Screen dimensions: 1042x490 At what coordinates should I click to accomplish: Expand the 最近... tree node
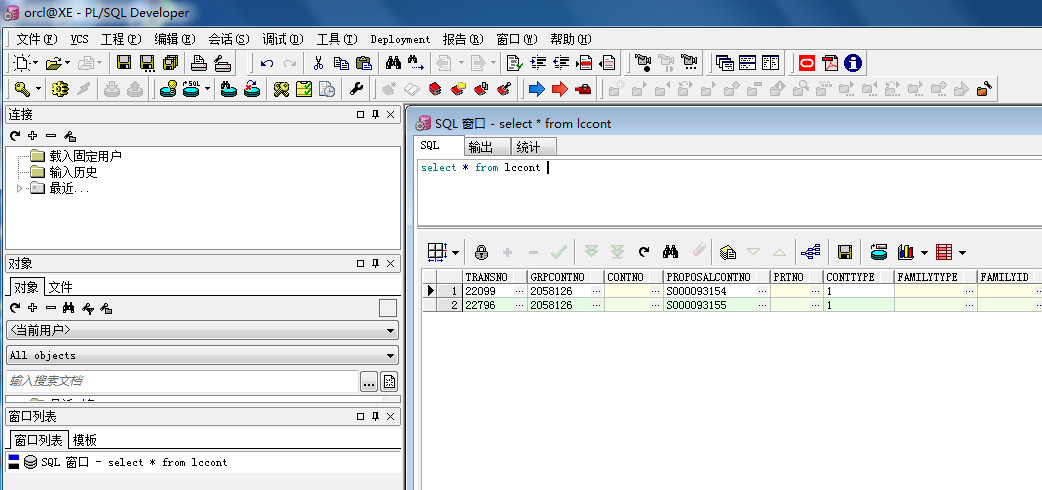[x=19, y=189]
